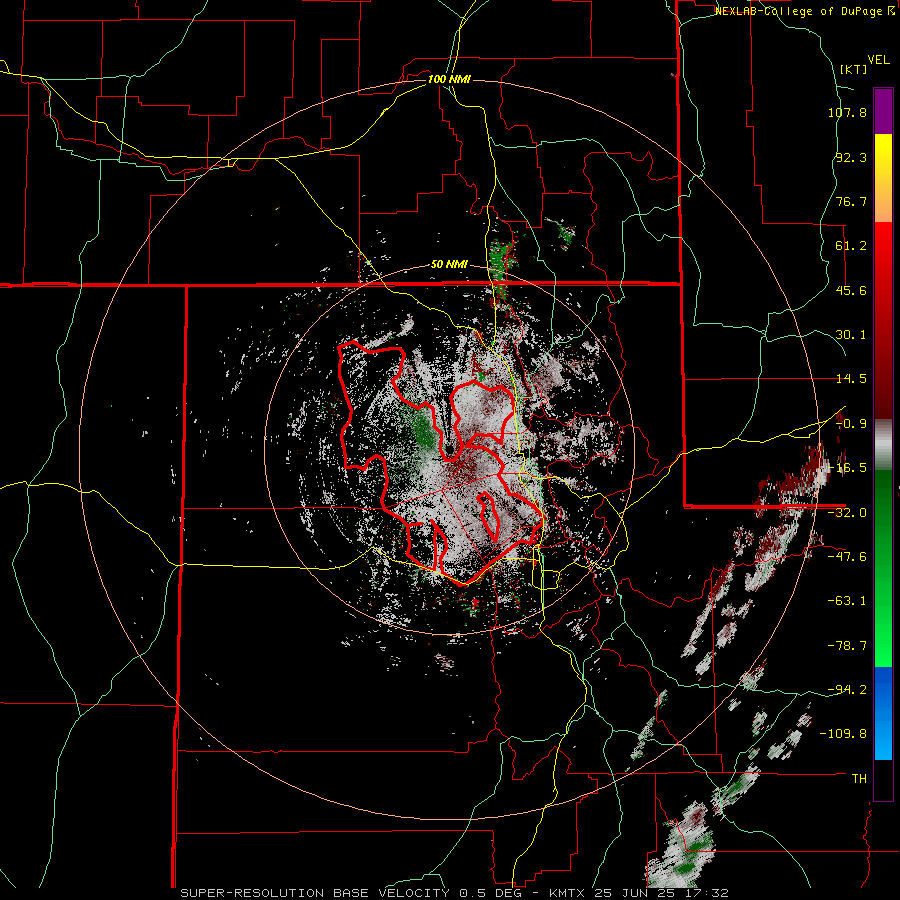This screenshot has width=900, height=900.
Task: Click the KMTX radar site center dot
Action: click(x=449, y=449)
